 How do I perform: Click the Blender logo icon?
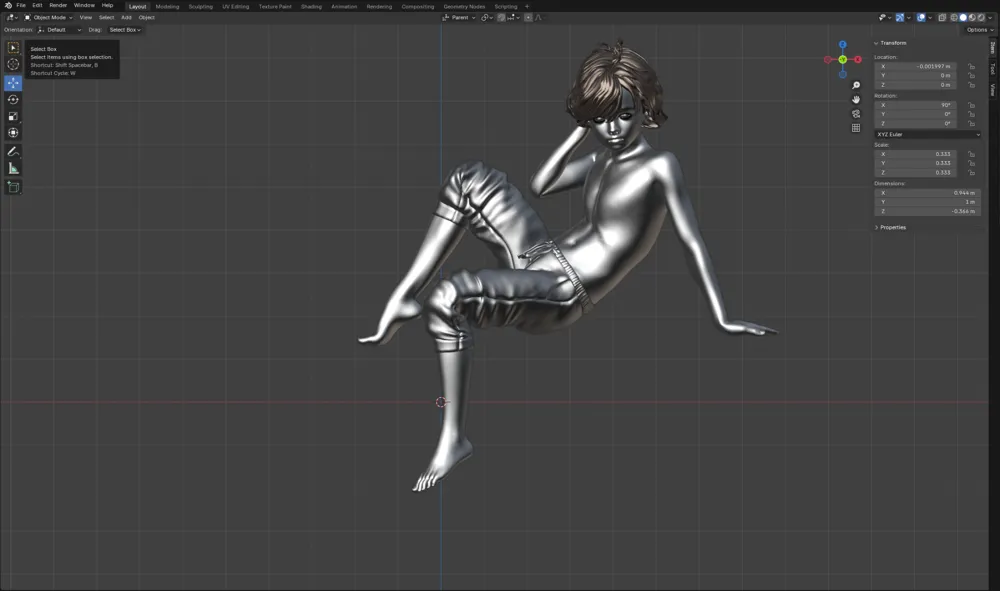(8, 5)
